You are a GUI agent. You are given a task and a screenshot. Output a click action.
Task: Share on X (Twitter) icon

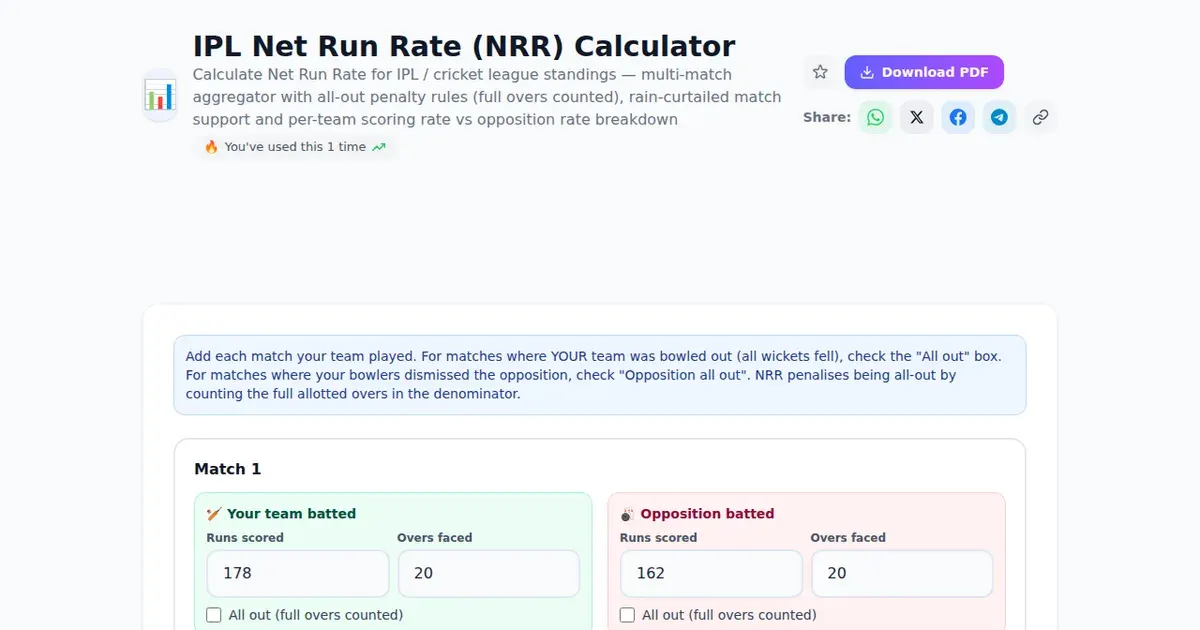pyautogui.click(x=917, y=117)
